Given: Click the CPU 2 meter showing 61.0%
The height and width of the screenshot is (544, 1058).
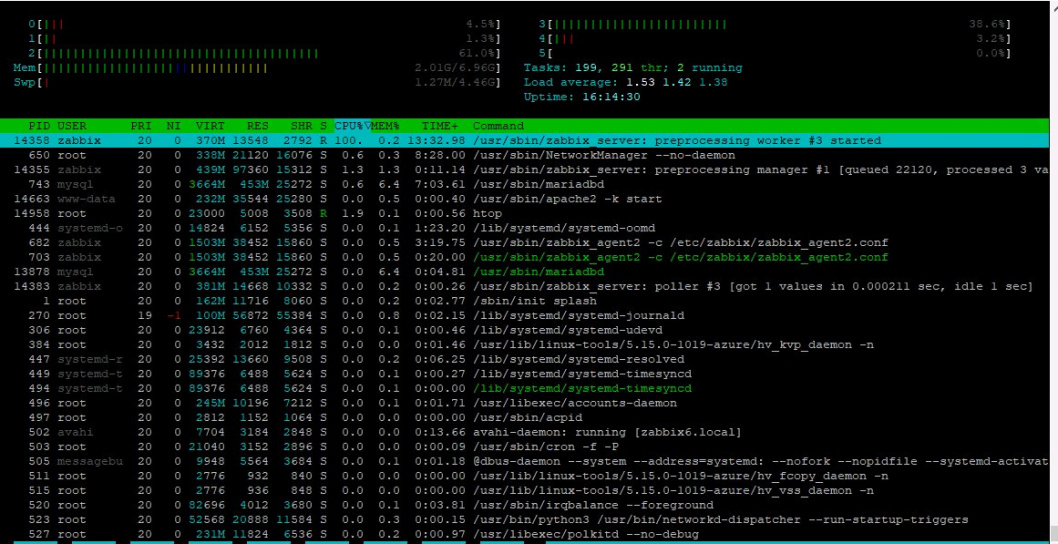Looking at the screenshot, I should 264,53.
